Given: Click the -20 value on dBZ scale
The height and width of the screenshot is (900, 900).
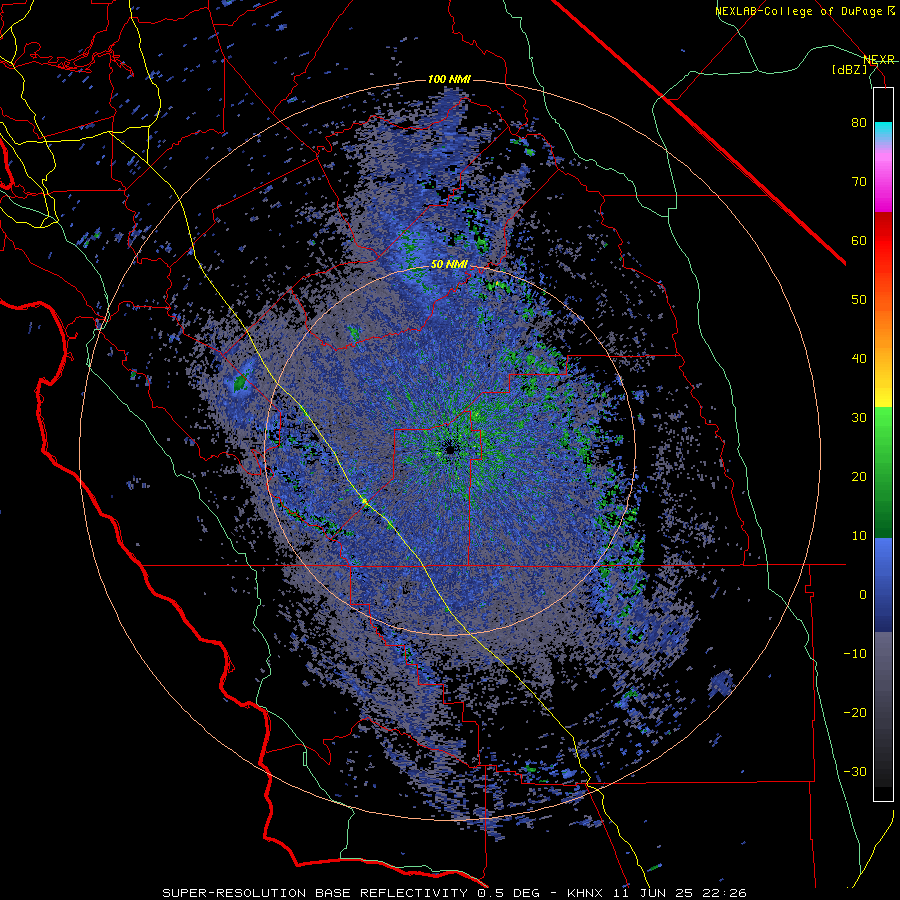Looking at the screenshot, I should click(x=855, y=713).
